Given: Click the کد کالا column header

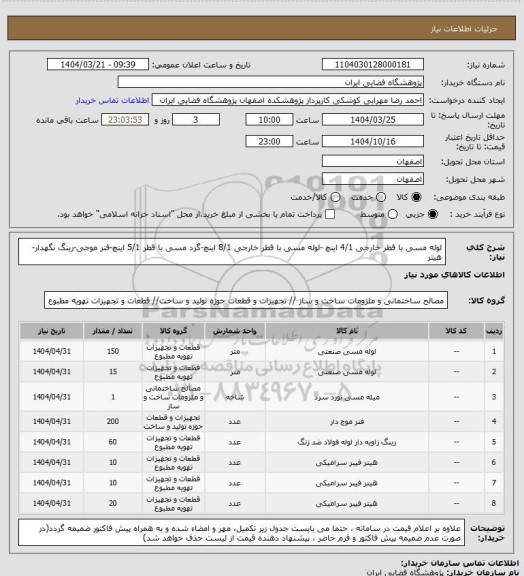Looking at the screenshot, I should (x=456, y=331).
